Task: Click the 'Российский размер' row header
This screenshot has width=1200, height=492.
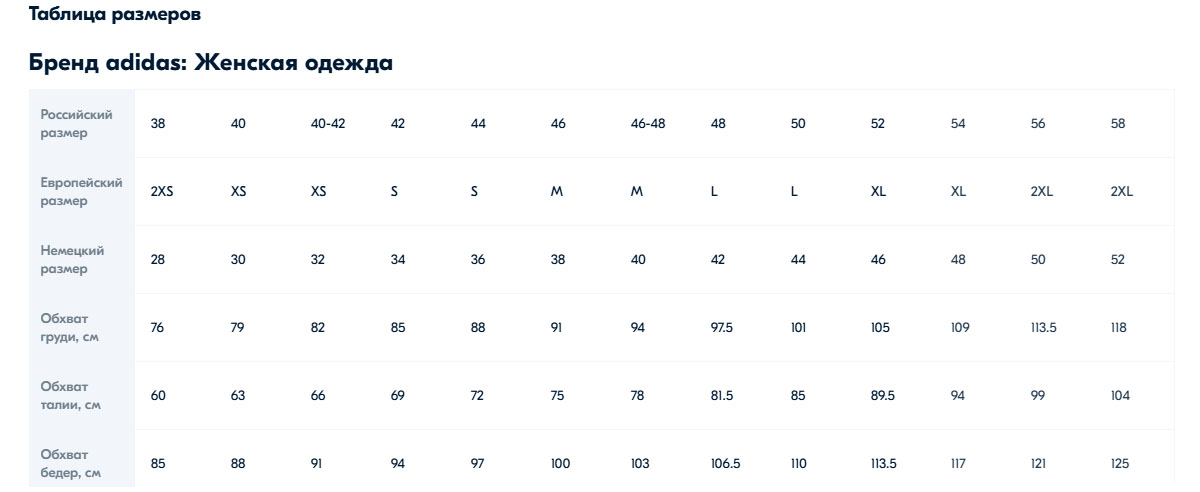Action: 76,124
